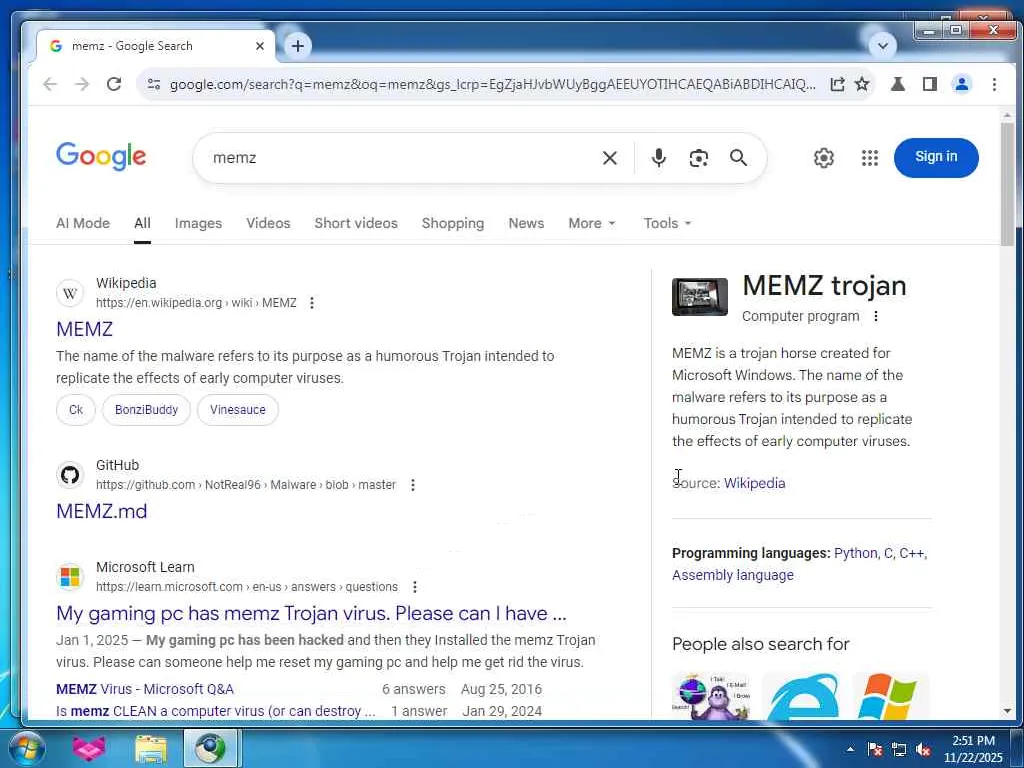The width and height of the screenshot is (1024, 768).
Task: Show hidden system tray icons
Action: click(850, 749)
